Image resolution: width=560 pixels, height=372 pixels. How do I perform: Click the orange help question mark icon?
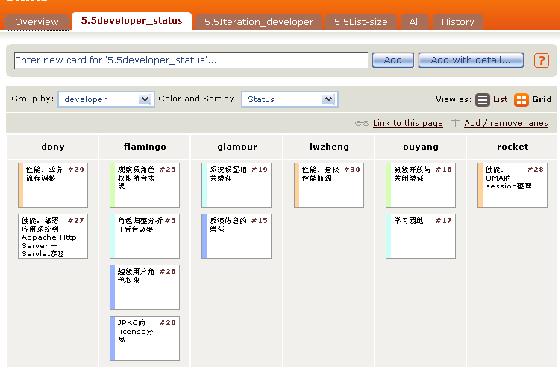click(x=541, y=60)
